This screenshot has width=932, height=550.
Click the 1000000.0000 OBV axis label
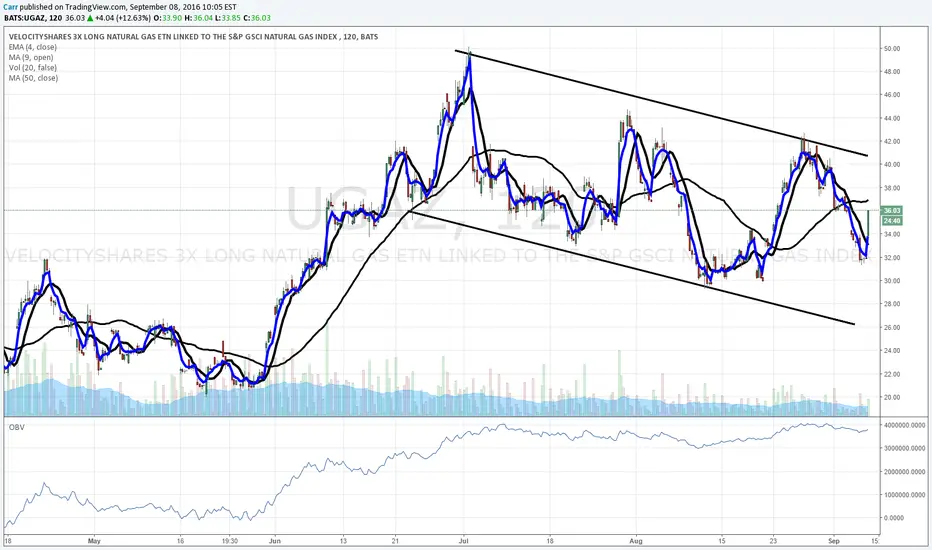click(x=905, y=495)
